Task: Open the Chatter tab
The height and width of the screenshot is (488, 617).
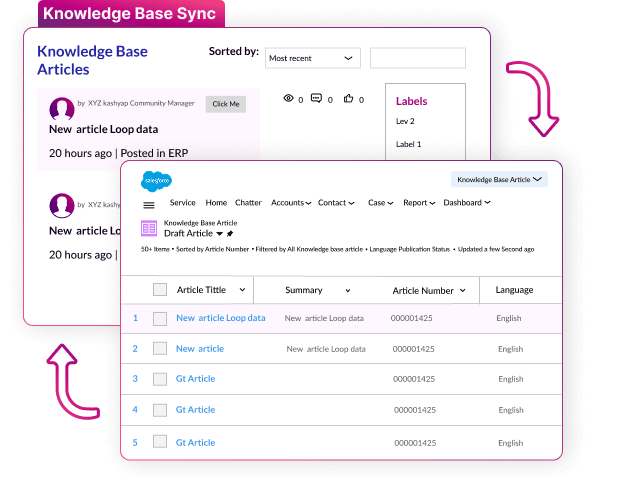Action: tap(248, 203)
